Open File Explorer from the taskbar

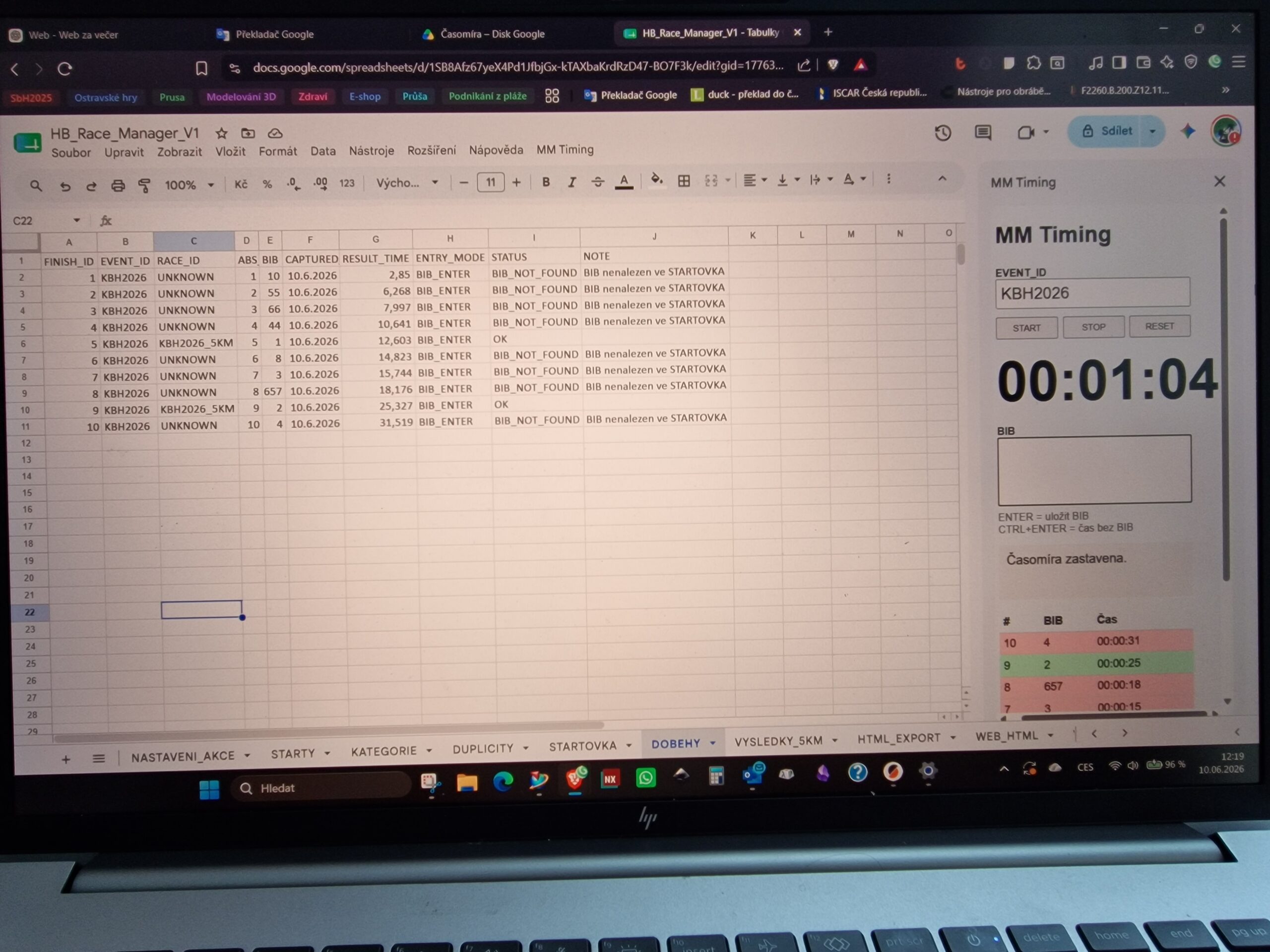point(467,782)
